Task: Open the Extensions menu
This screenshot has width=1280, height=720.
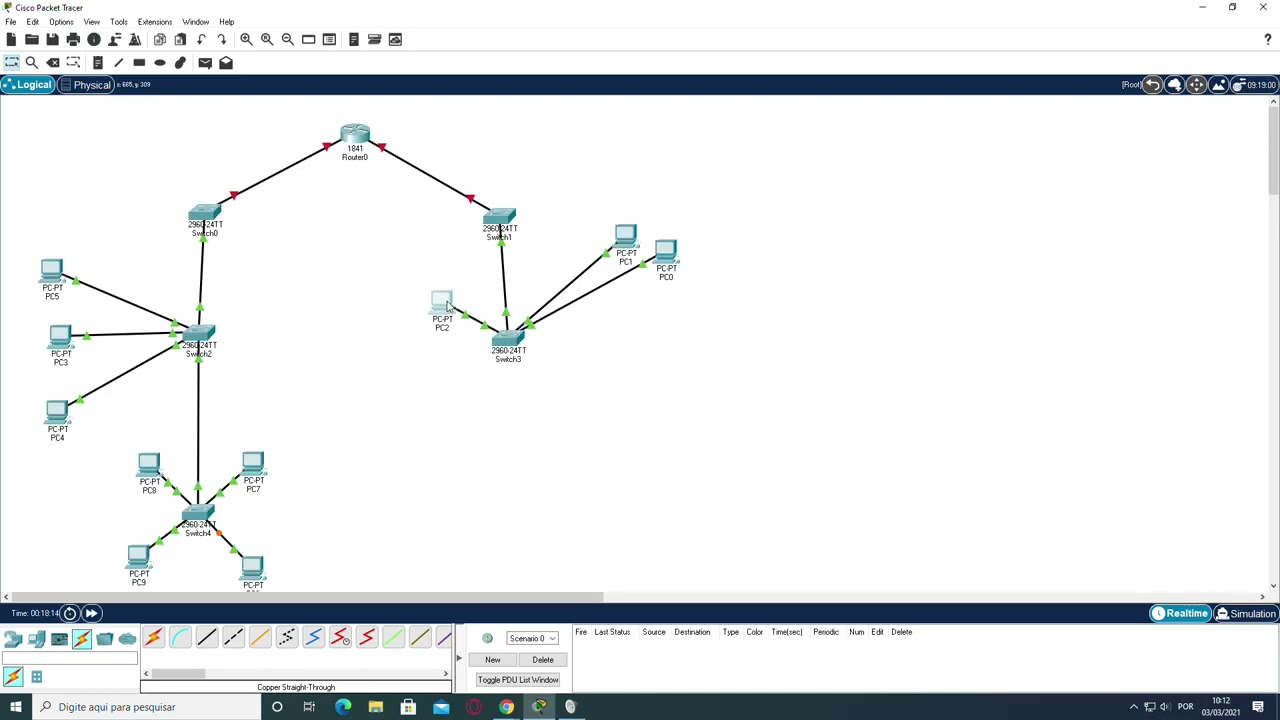Action: 154,21
